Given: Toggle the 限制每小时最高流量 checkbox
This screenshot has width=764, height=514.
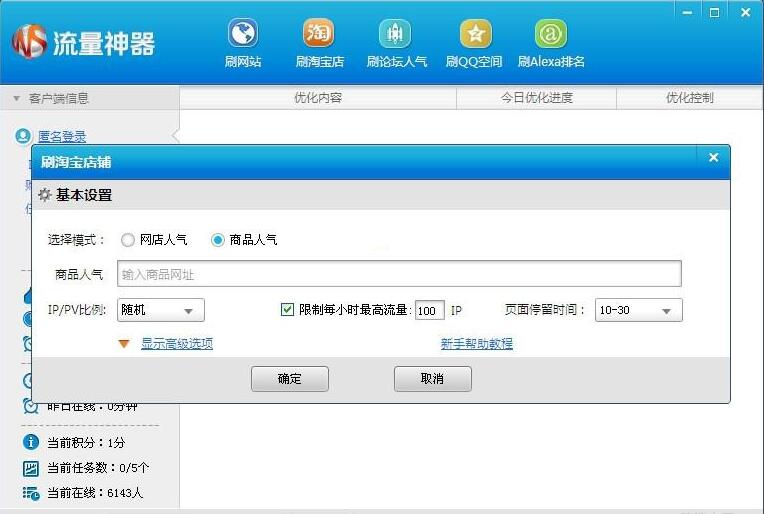Looking at the screenshot, I should pyautogui.click(x=287, y=309).
